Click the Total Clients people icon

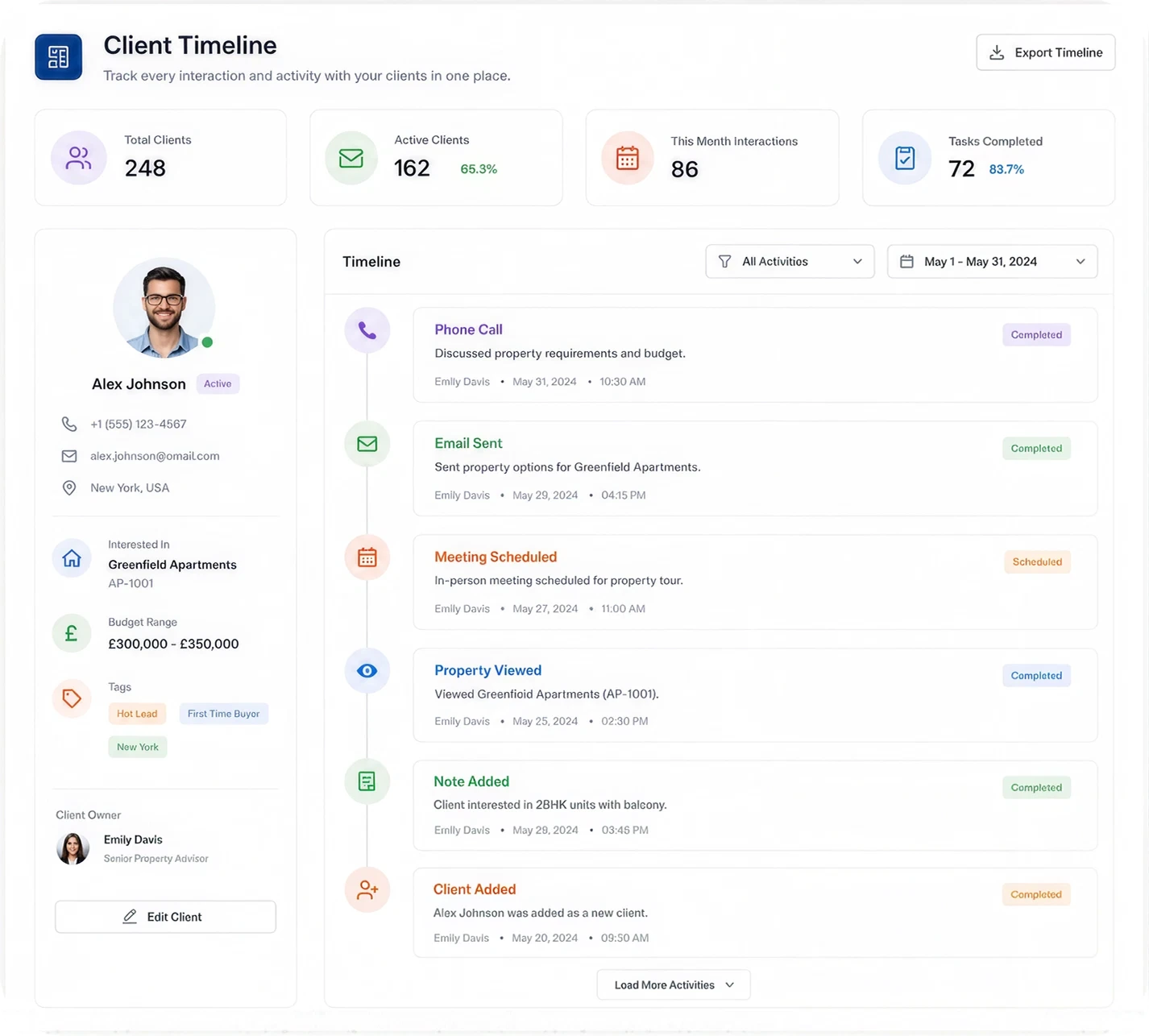[x=79, y=158]
